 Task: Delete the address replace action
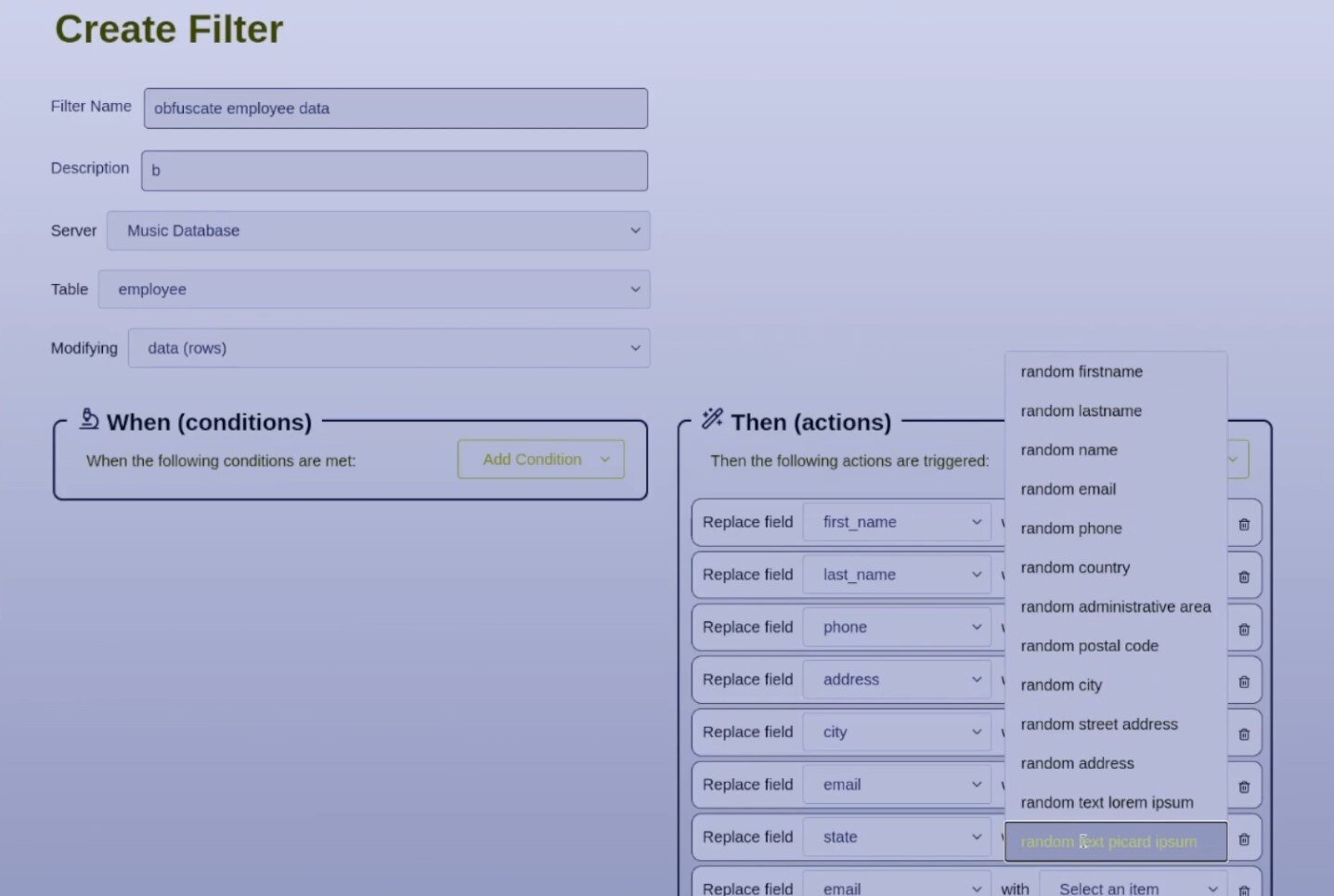pos(1244,682)
